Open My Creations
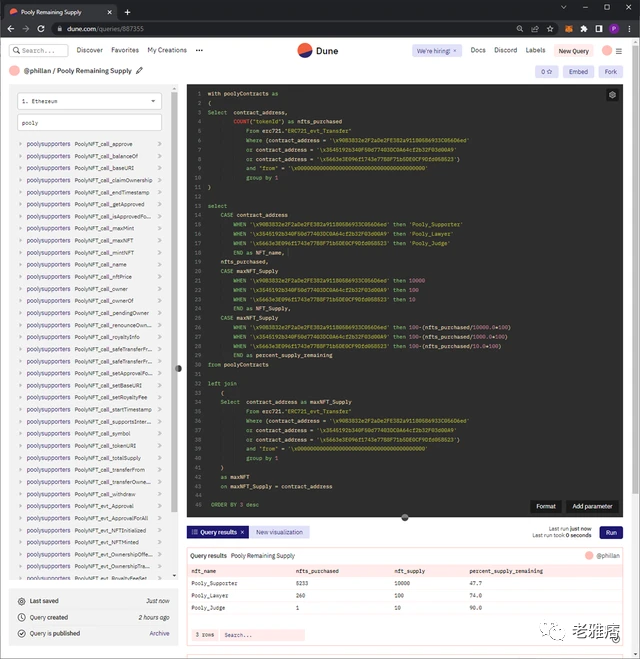 click(x=167, y=50)
